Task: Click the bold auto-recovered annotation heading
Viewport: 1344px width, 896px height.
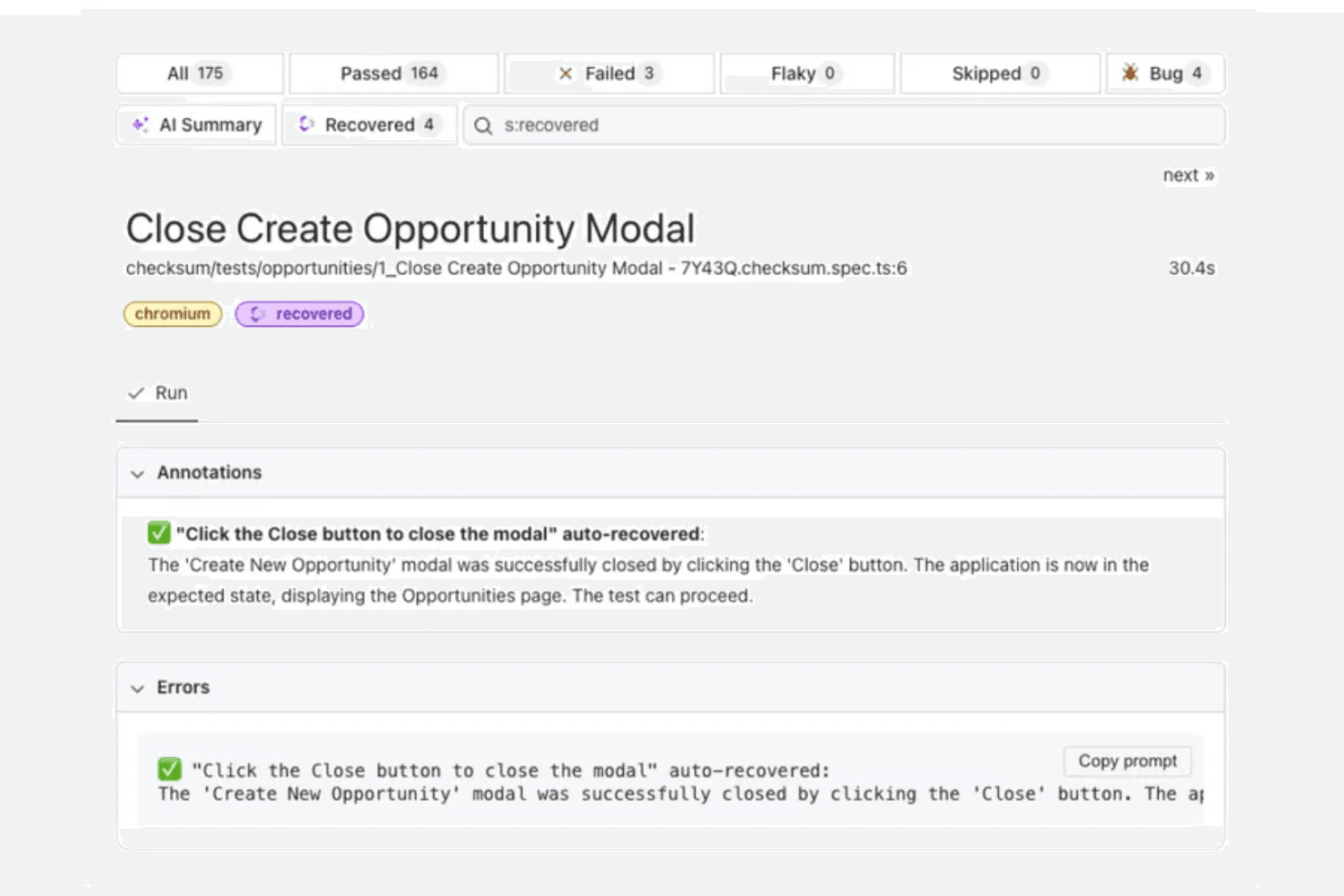Action: [440, 534]
